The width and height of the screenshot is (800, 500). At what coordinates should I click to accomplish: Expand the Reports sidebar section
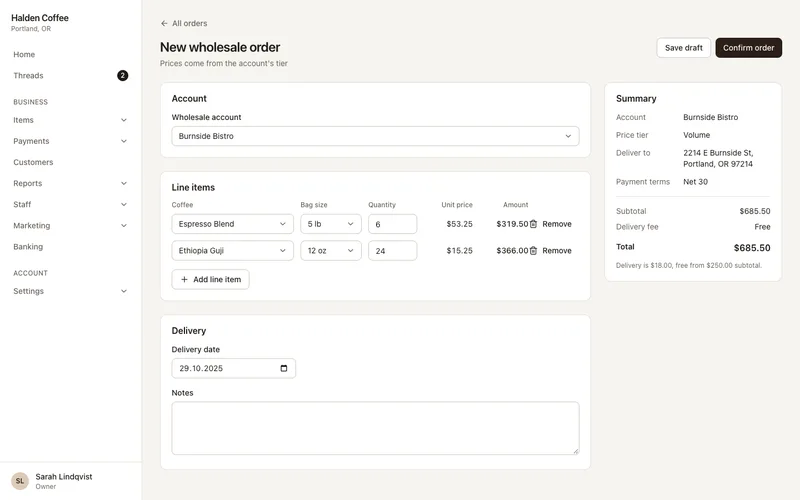click(123, 183)
